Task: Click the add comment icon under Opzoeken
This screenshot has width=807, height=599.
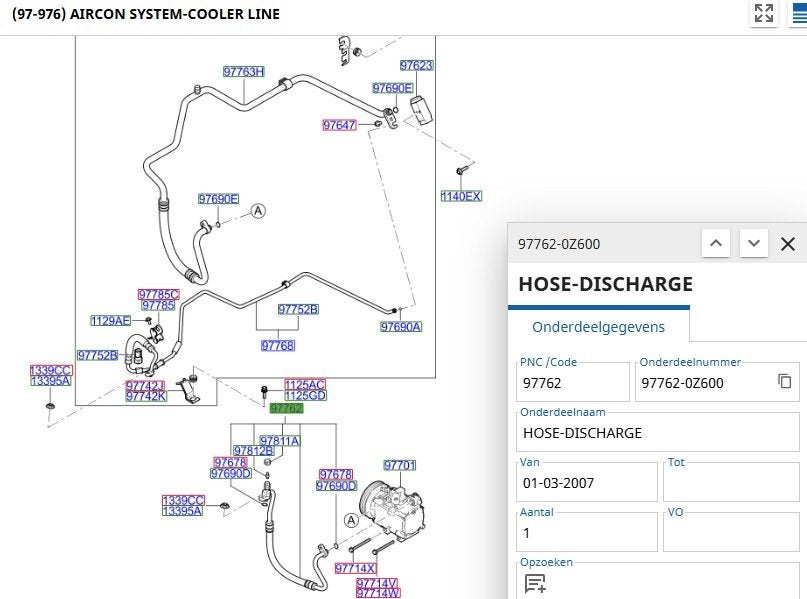Action: pos(535,584)
